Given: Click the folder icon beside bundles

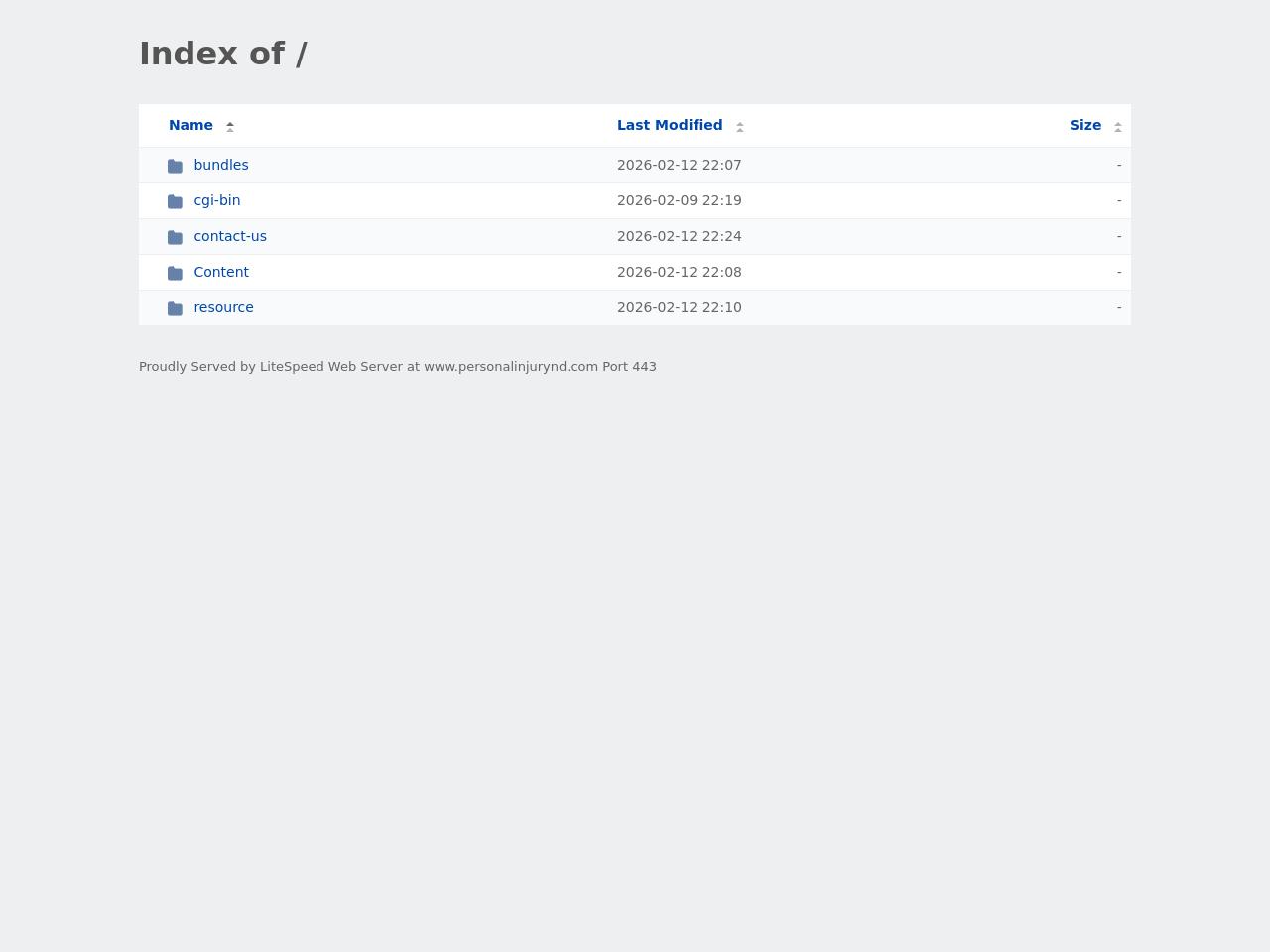Looking at the screenshot, I should point(175,166).
